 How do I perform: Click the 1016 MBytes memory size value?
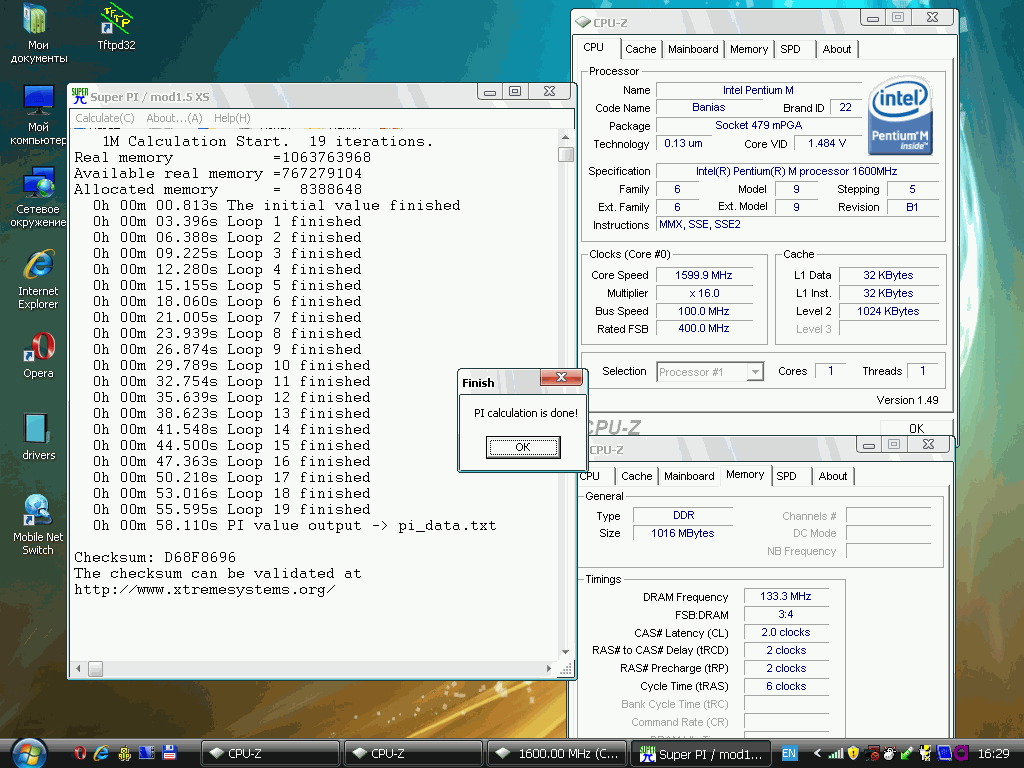pyautogui.click(x=682, y=533)
